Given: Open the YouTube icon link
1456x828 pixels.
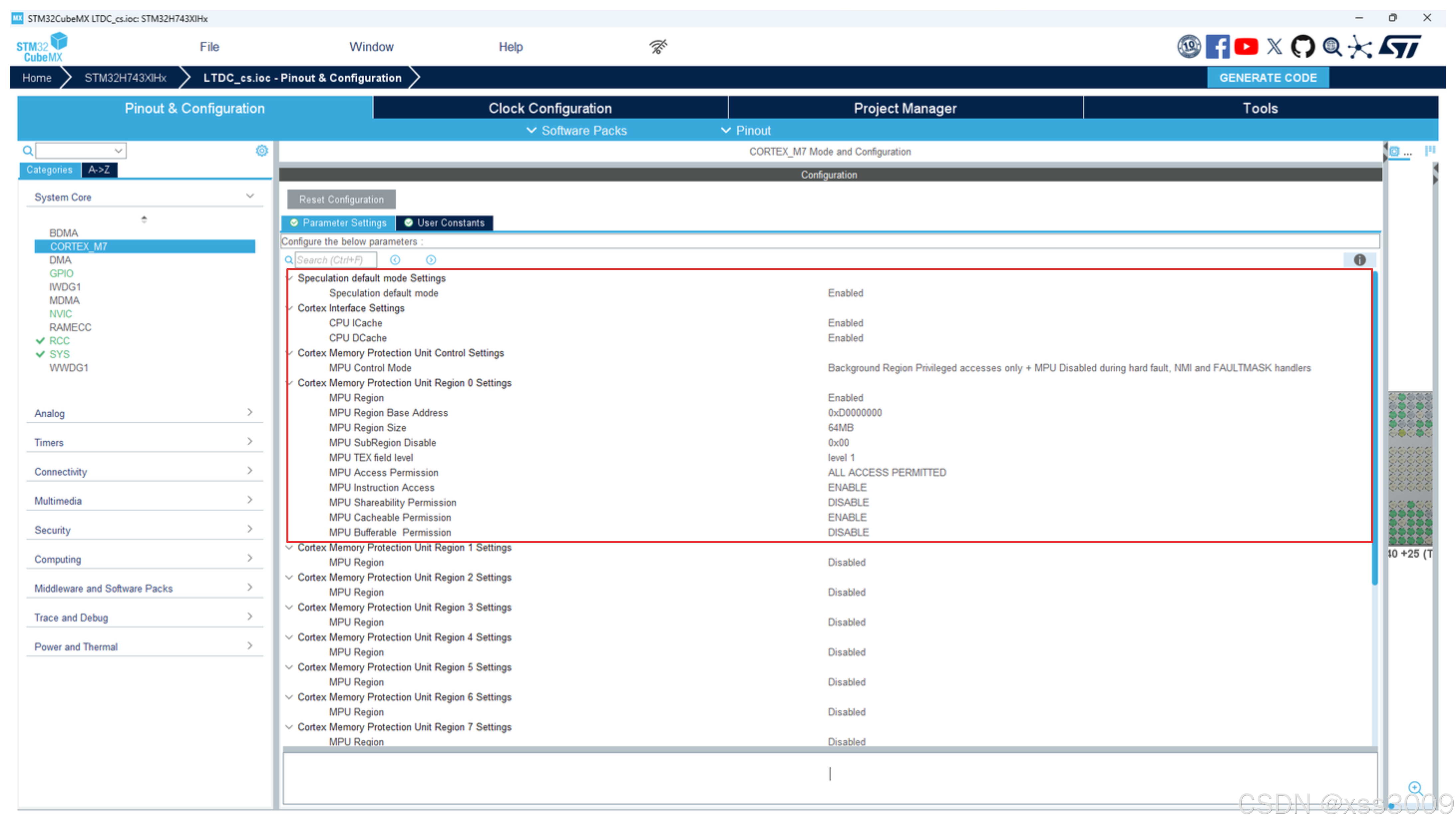Looking at the screenshot, I should point(1246,47).
